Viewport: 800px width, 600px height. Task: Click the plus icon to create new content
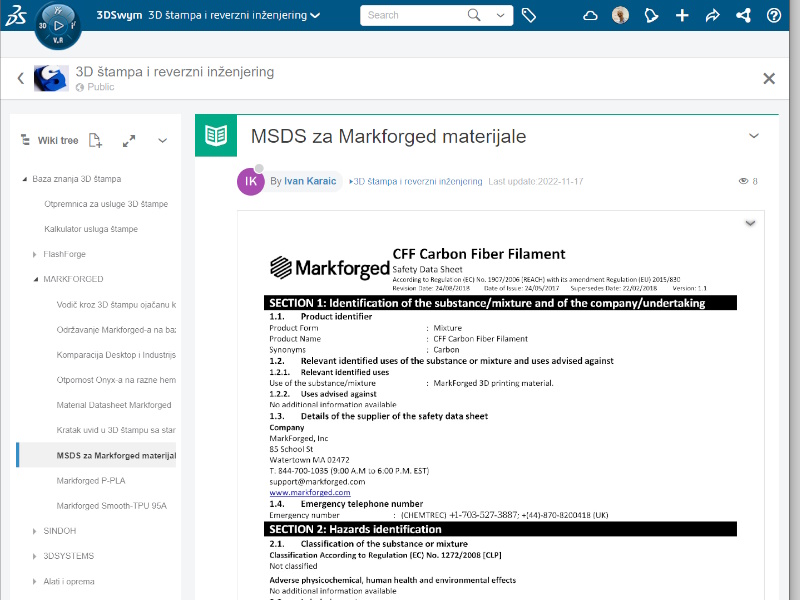pyautogui.click(x=680, y=15)
